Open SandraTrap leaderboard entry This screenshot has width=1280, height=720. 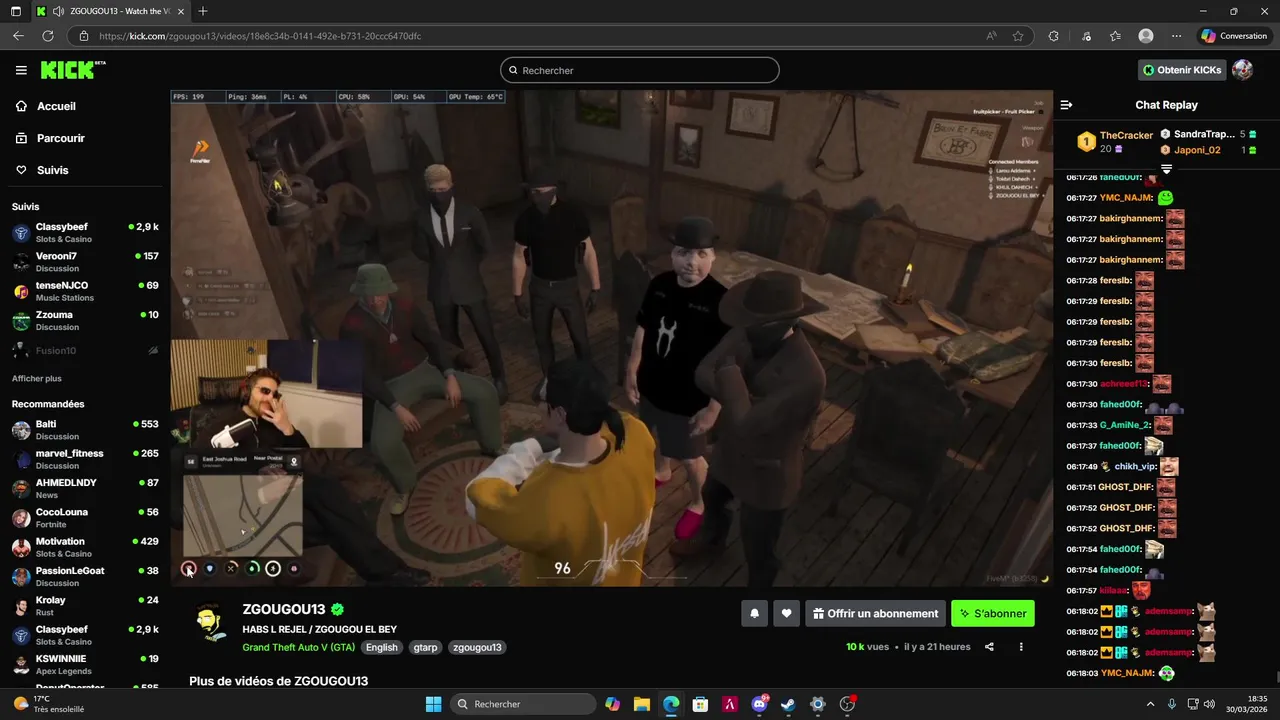pos(1207,134)
